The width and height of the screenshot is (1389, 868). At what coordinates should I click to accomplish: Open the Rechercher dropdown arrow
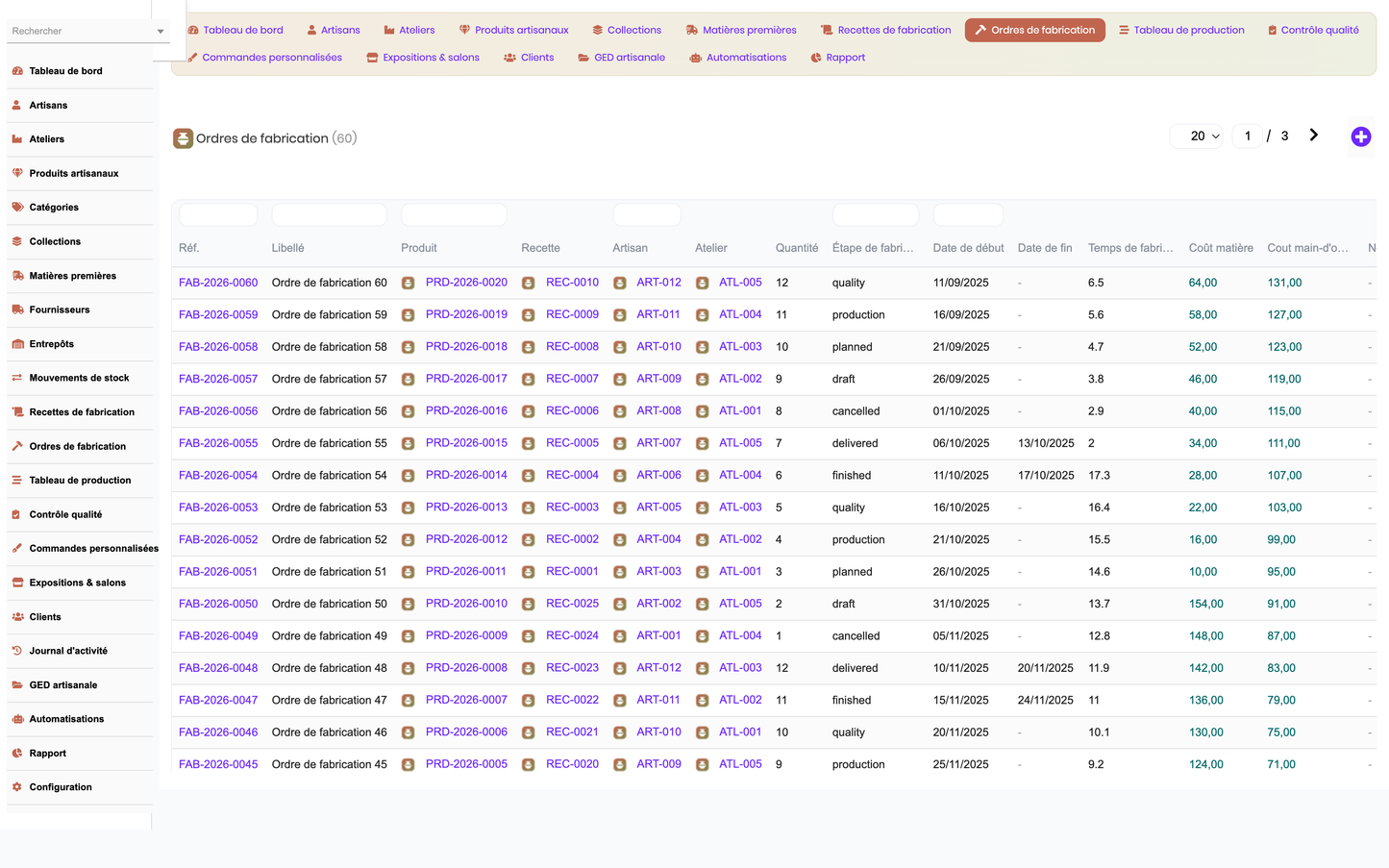click(x=161, y=32)
